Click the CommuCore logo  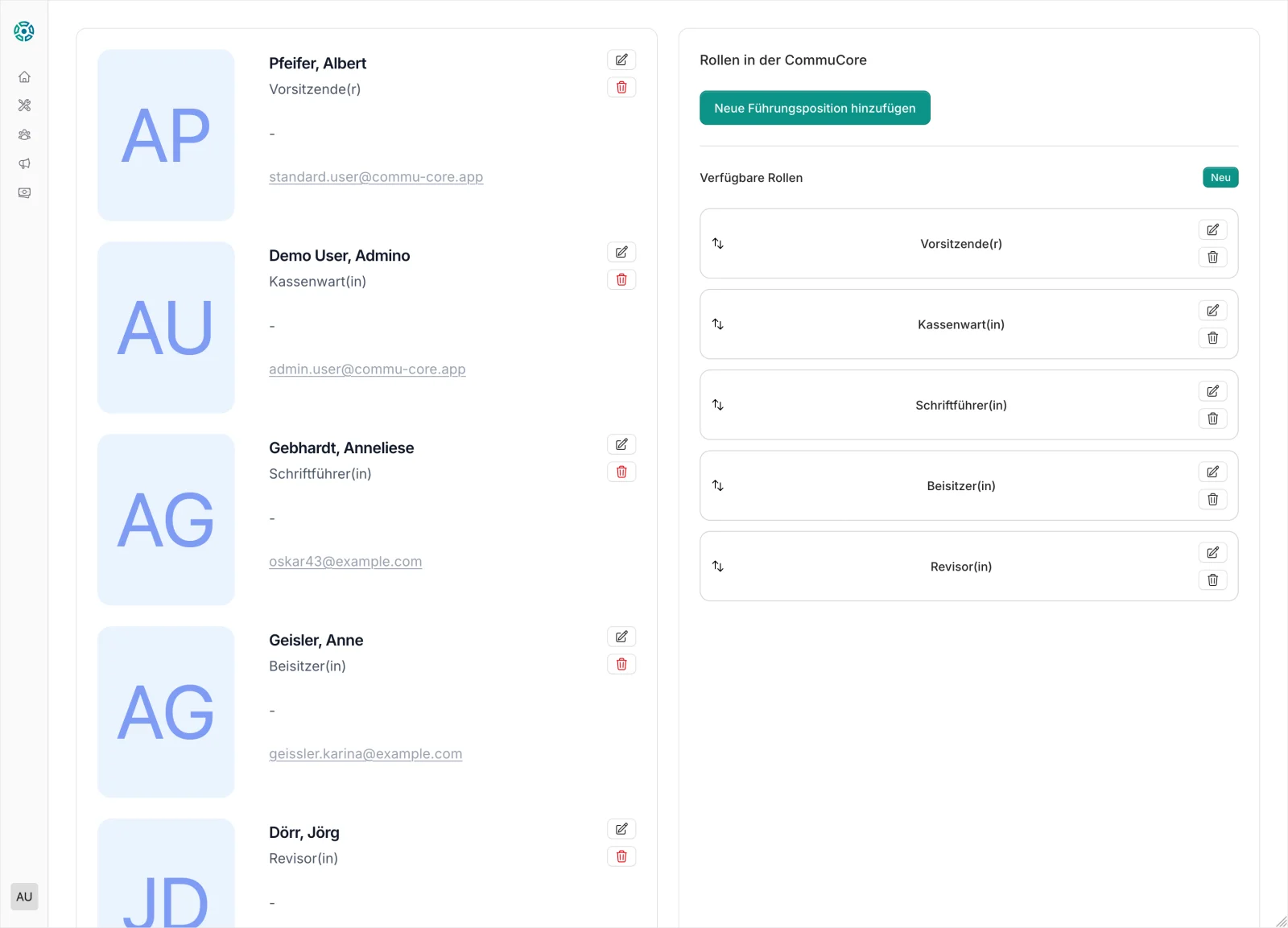point(24,31)
